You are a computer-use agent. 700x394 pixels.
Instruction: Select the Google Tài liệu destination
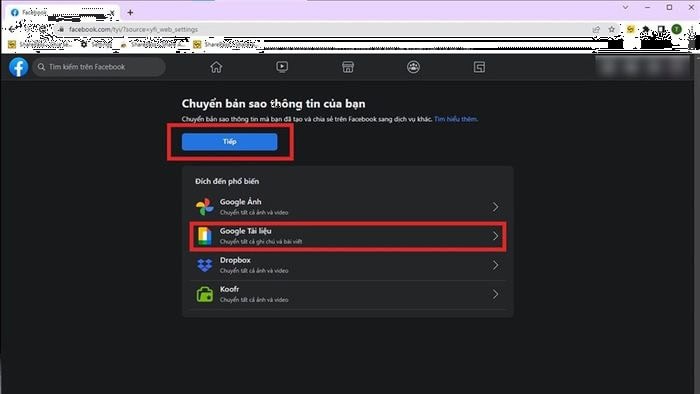pos(348,236)
